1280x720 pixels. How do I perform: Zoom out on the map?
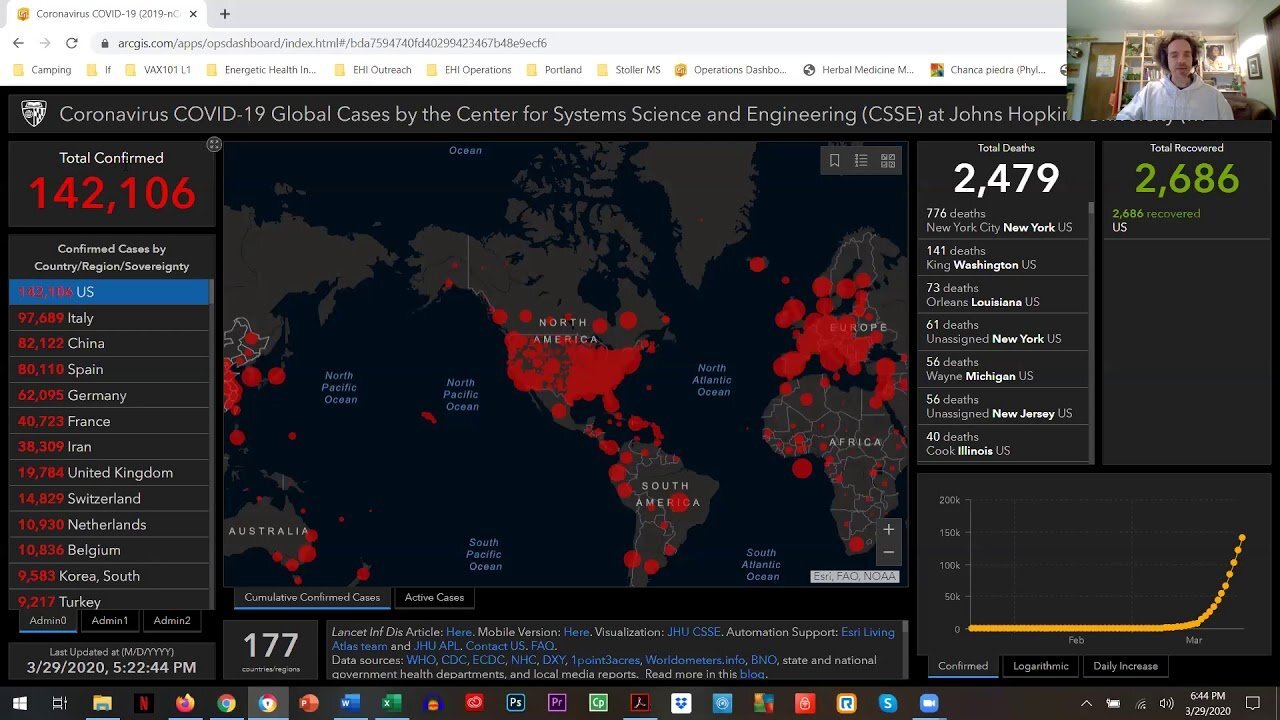coord(888,552)
